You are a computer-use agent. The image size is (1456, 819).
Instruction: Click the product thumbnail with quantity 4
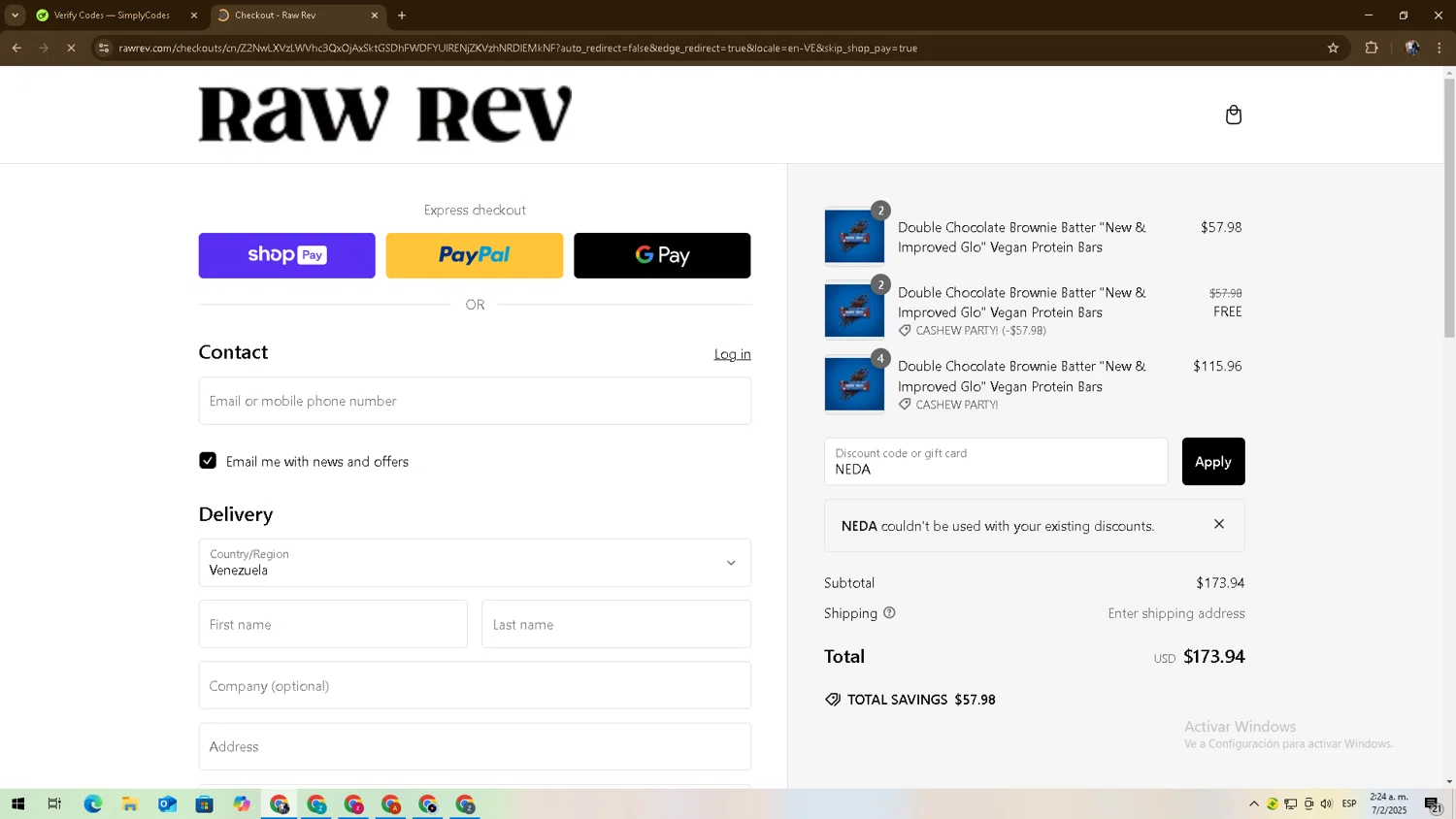click(x=854, y=383)
